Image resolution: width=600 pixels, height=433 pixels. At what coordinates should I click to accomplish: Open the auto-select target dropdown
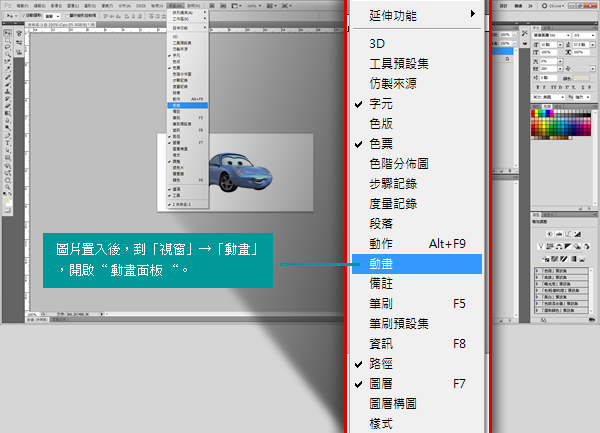(x=52, y=16)
